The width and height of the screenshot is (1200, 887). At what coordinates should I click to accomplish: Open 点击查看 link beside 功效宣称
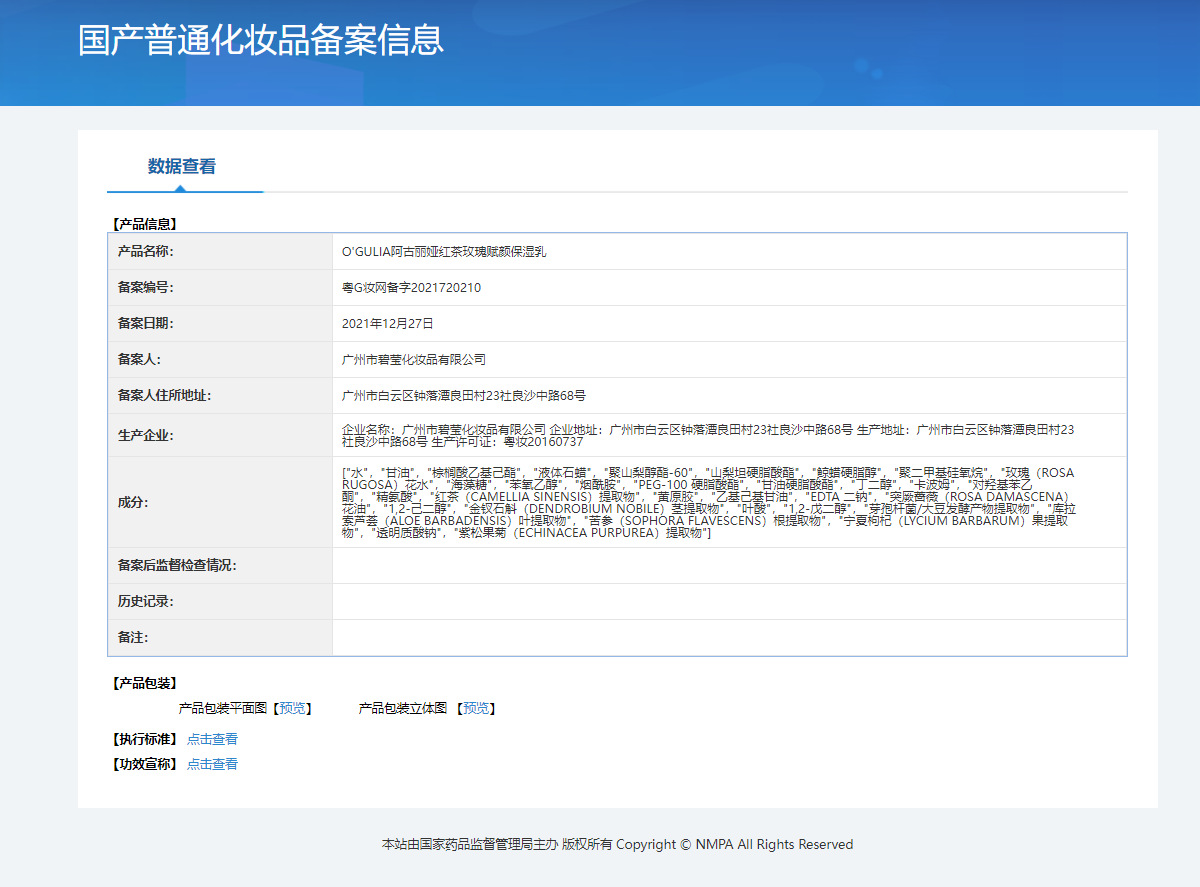coord(212,765)
